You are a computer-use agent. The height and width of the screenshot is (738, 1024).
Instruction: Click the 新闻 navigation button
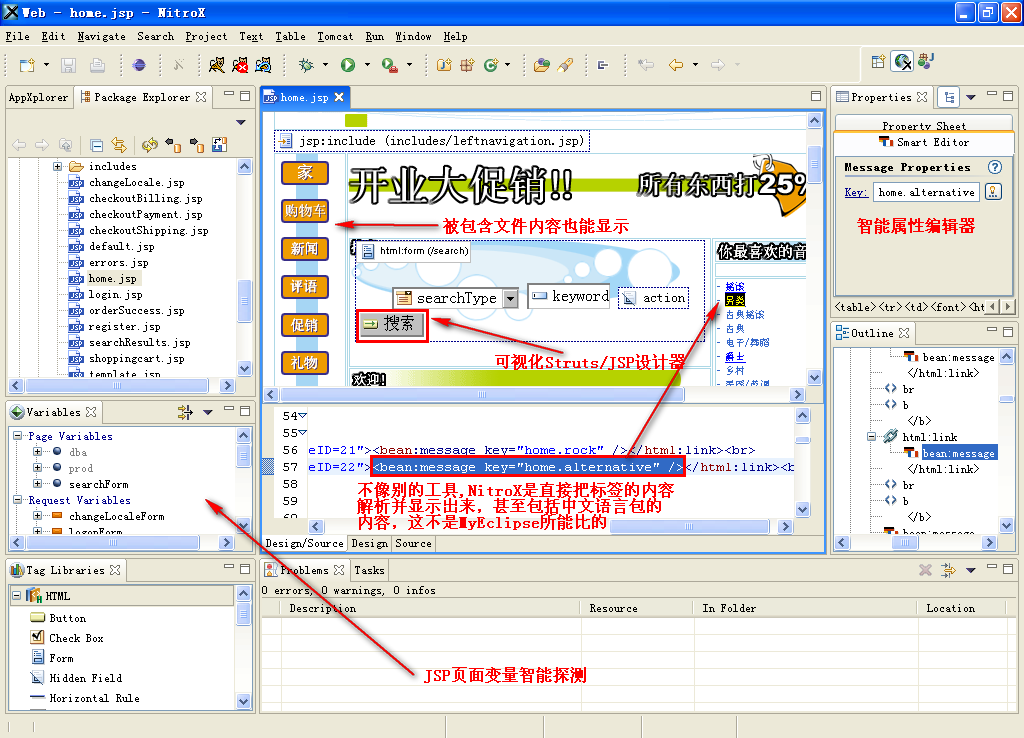click(304, 249)
